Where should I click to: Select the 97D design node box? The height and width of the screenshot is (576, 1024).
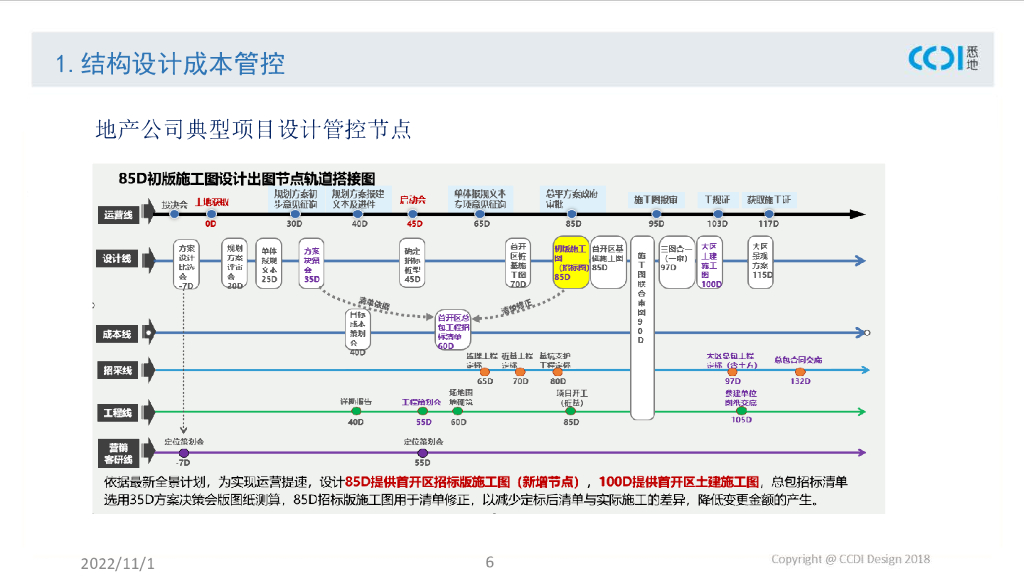tap(677, 263)
